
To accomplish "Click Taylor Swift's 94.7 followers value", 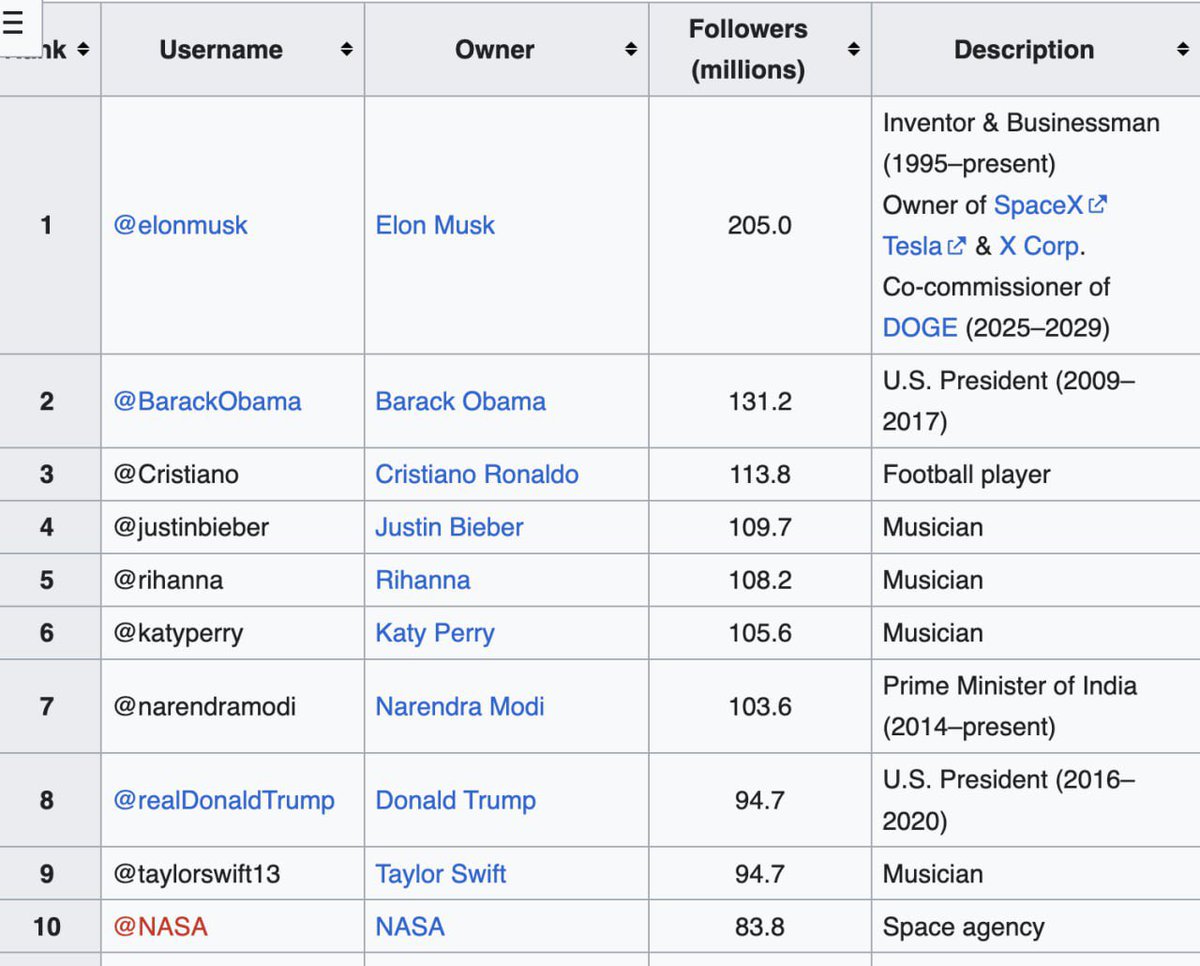I will 759,873.
